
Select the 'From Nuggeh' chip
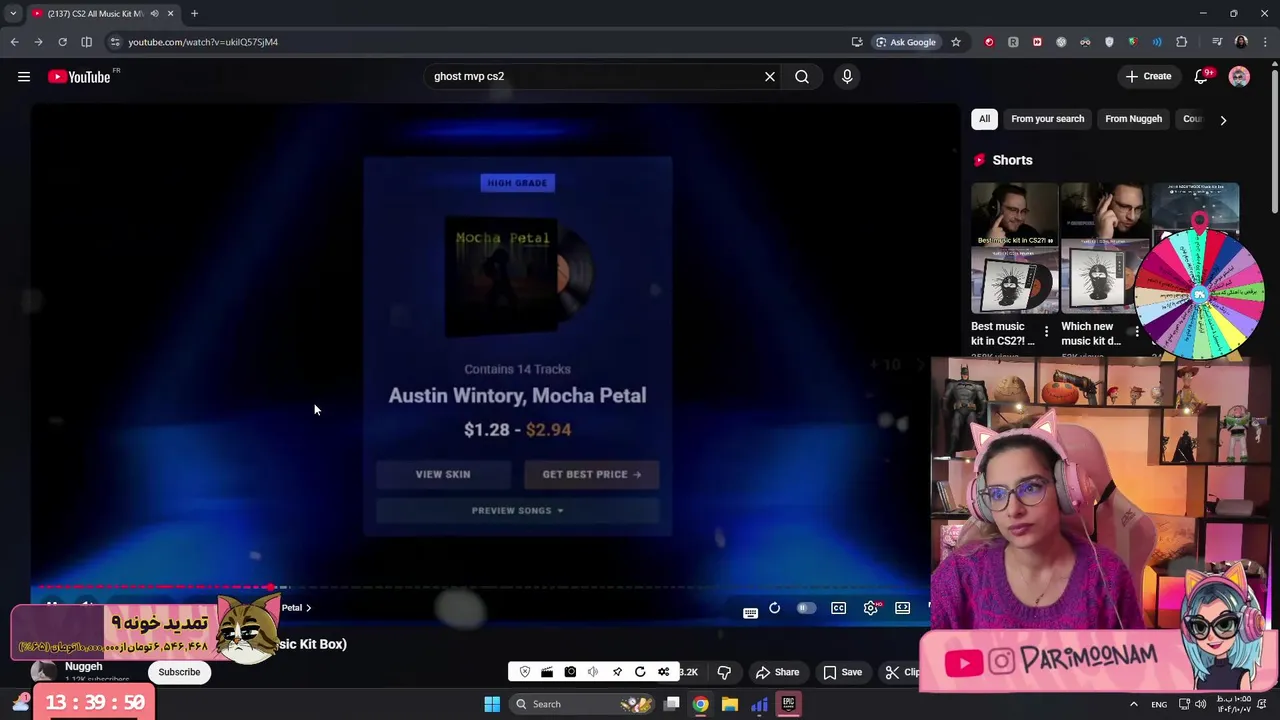(x=1133, y=119)
